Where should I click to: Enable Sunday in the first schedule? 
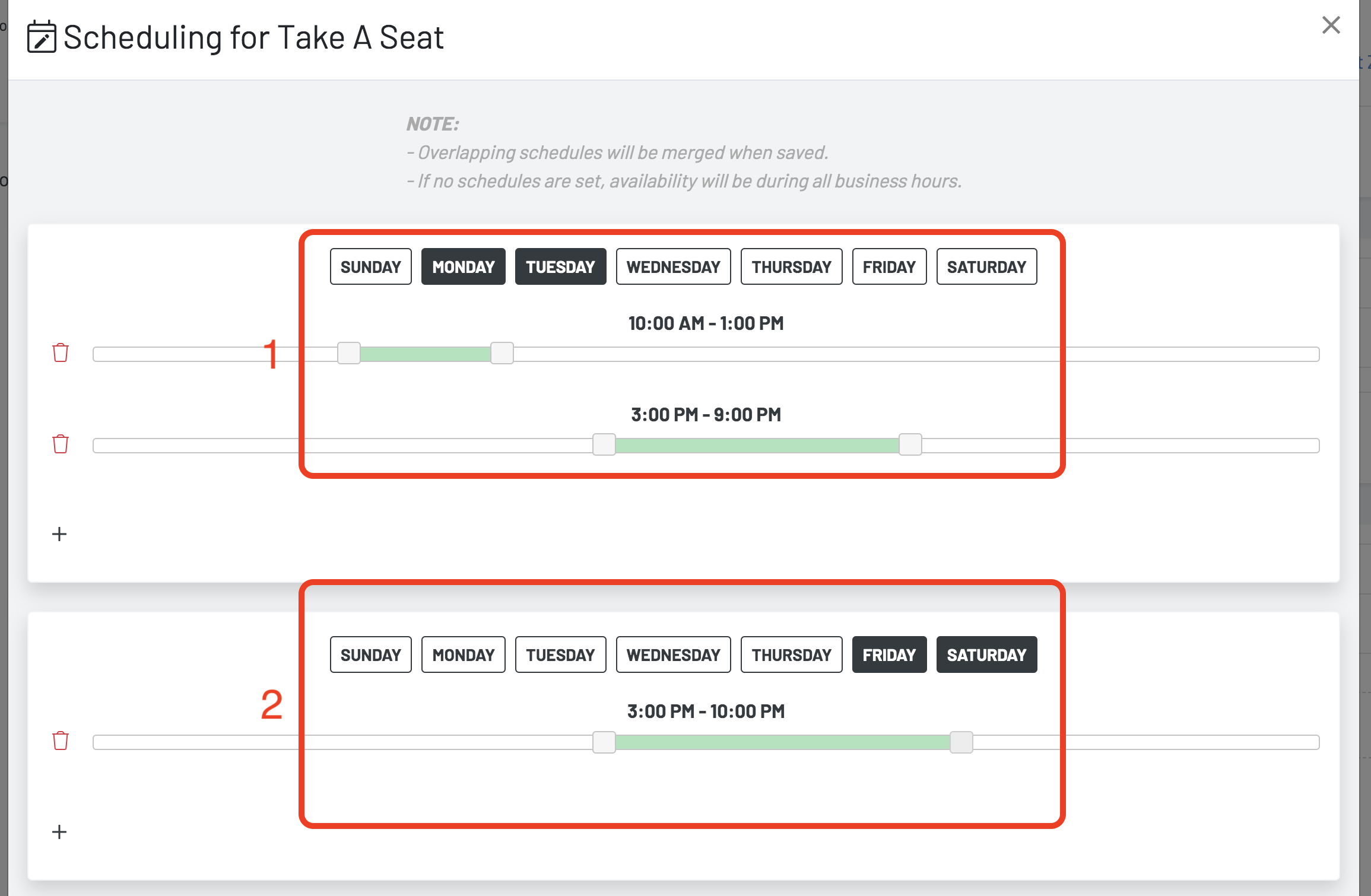tap(371, 266)
